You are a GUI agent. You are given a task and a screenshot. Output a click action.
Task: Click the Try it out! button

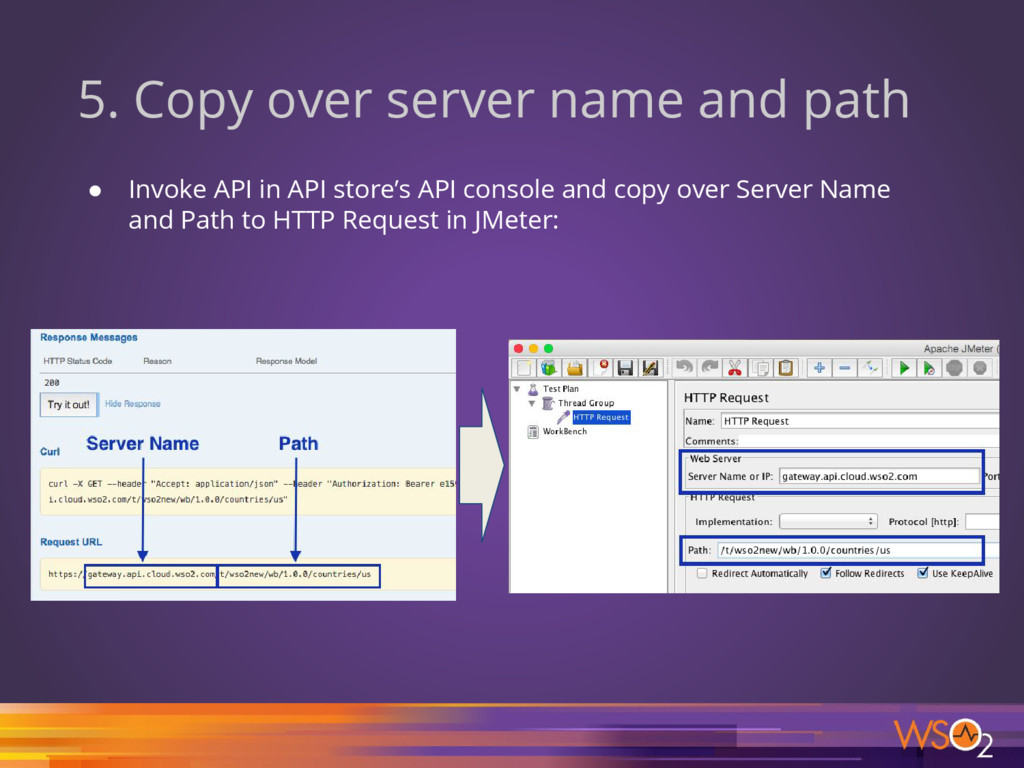tap(69, 405)
